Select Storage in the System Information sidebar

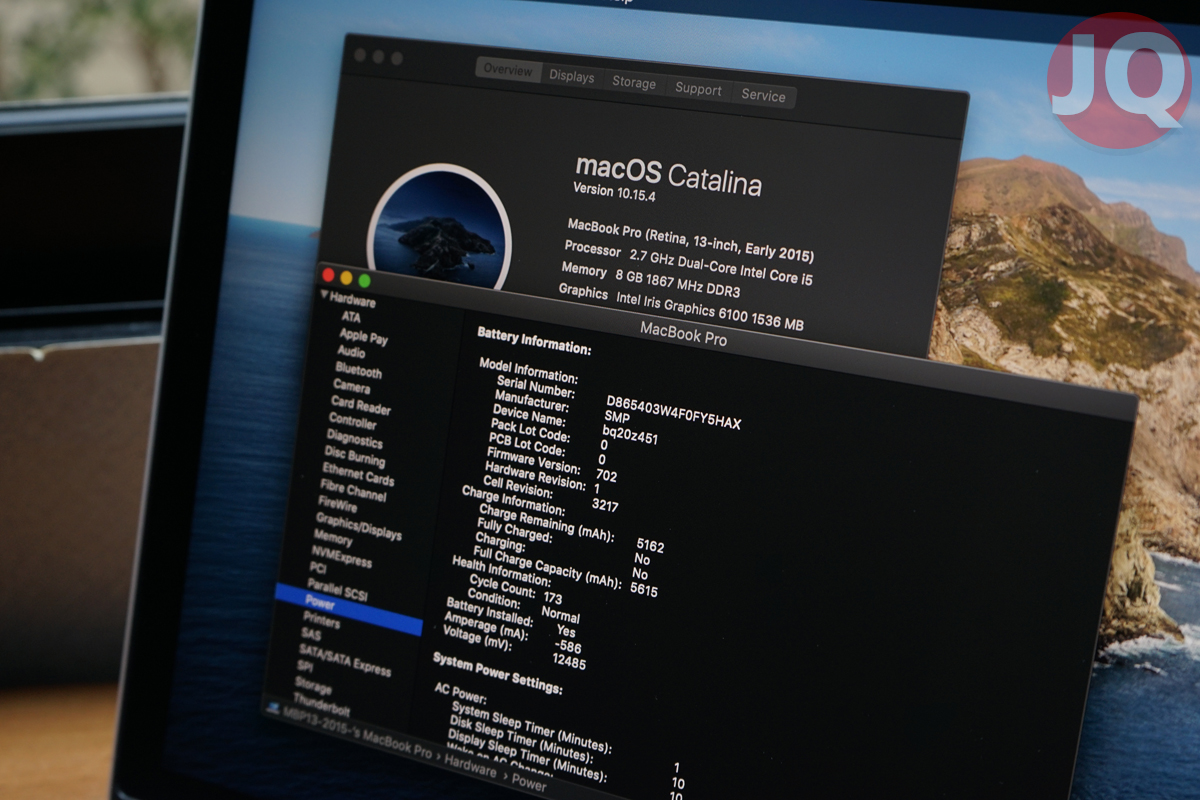[313, 687]
